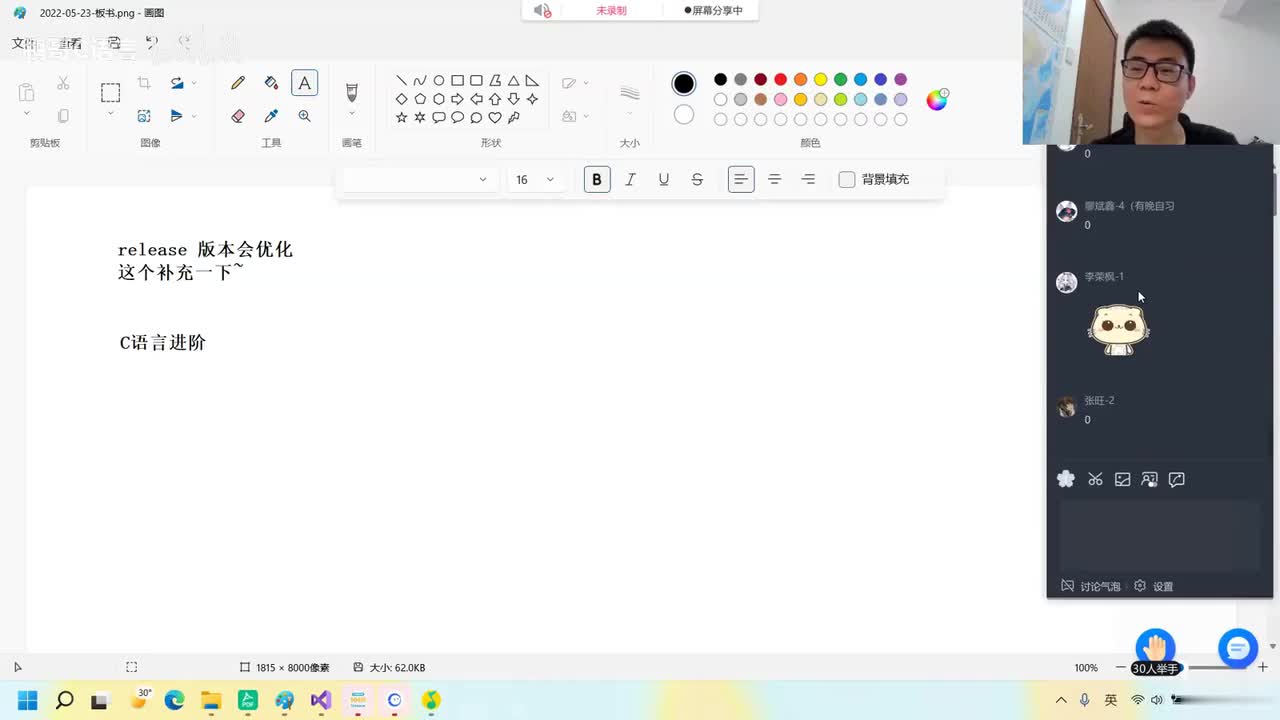Pick the yellow color swatch
The image size is (1280, 720).
click(820, 79)
